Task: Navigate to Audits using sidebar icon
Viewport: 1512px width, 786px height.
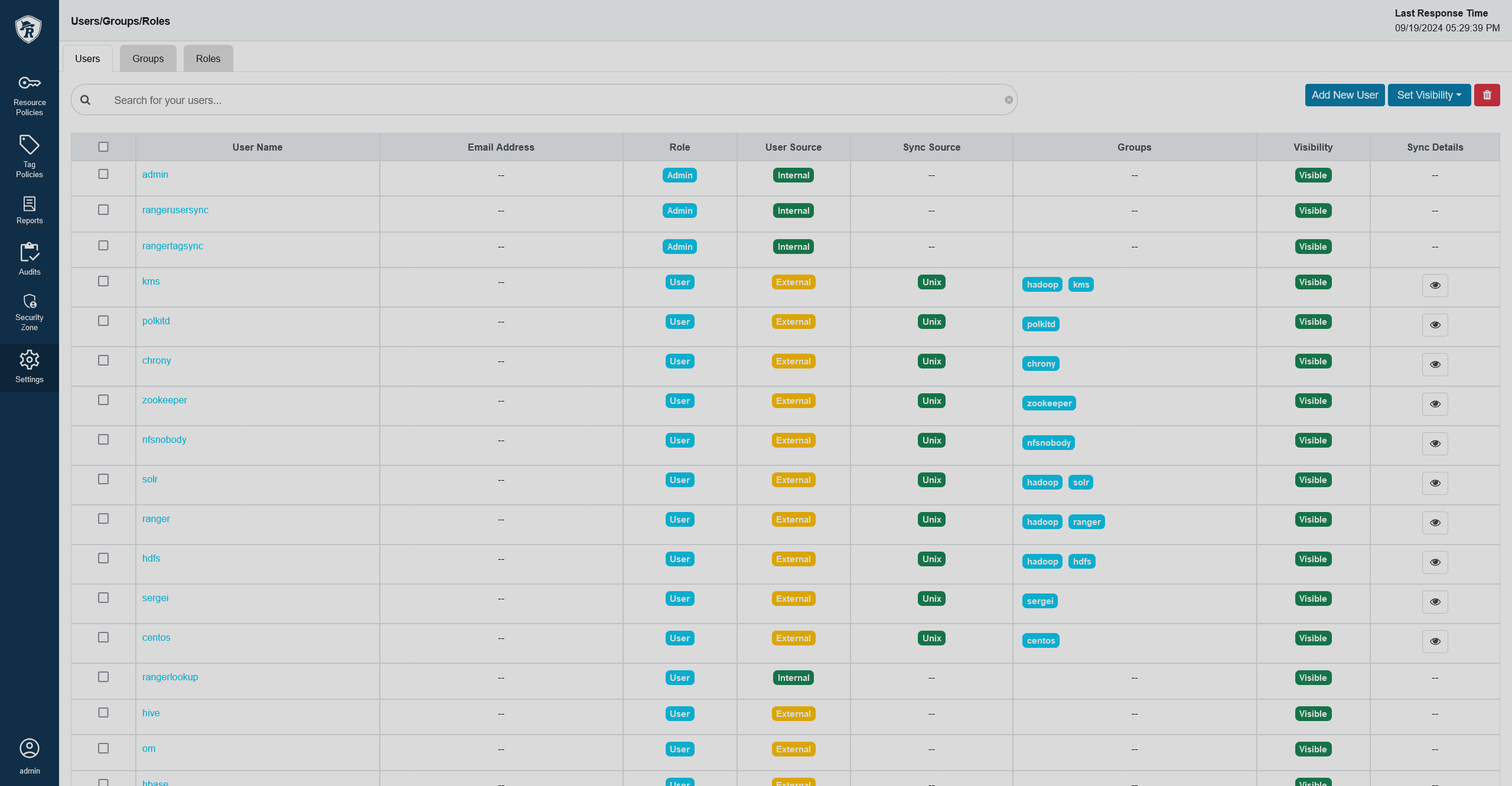Action: [x=29, y=259]
